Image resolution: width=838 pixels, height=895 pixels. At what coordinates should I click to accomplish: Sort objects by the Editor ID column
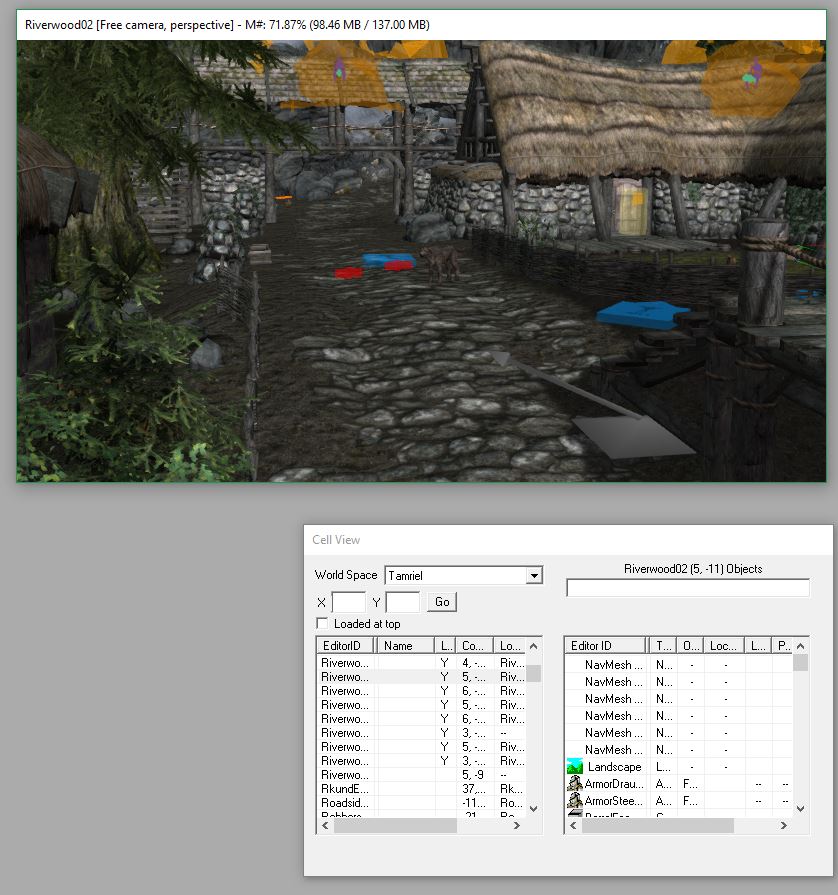coord(606,646)
